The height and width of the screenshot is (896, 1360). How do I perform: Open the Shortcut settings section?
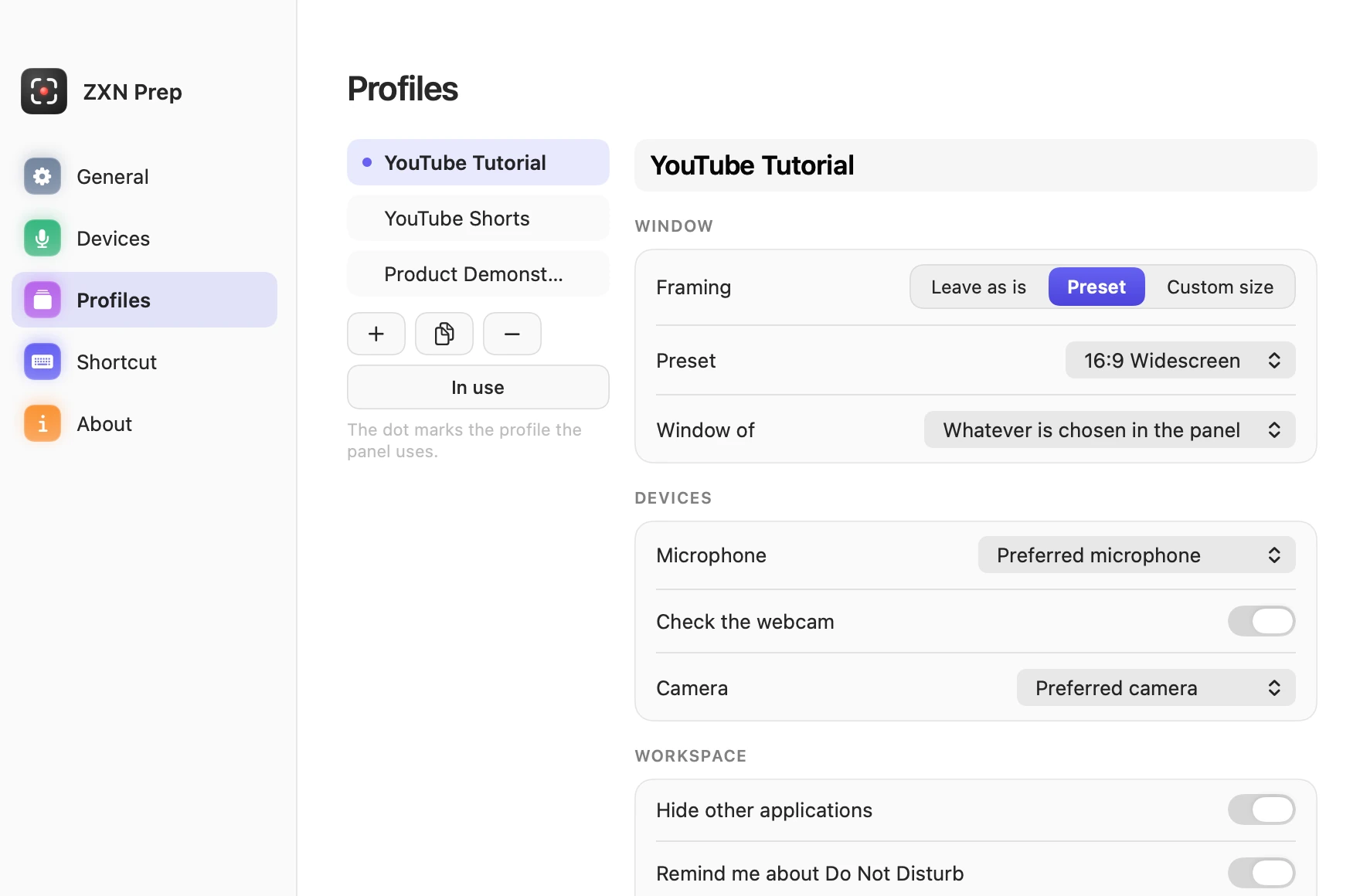tap(144, 361)
